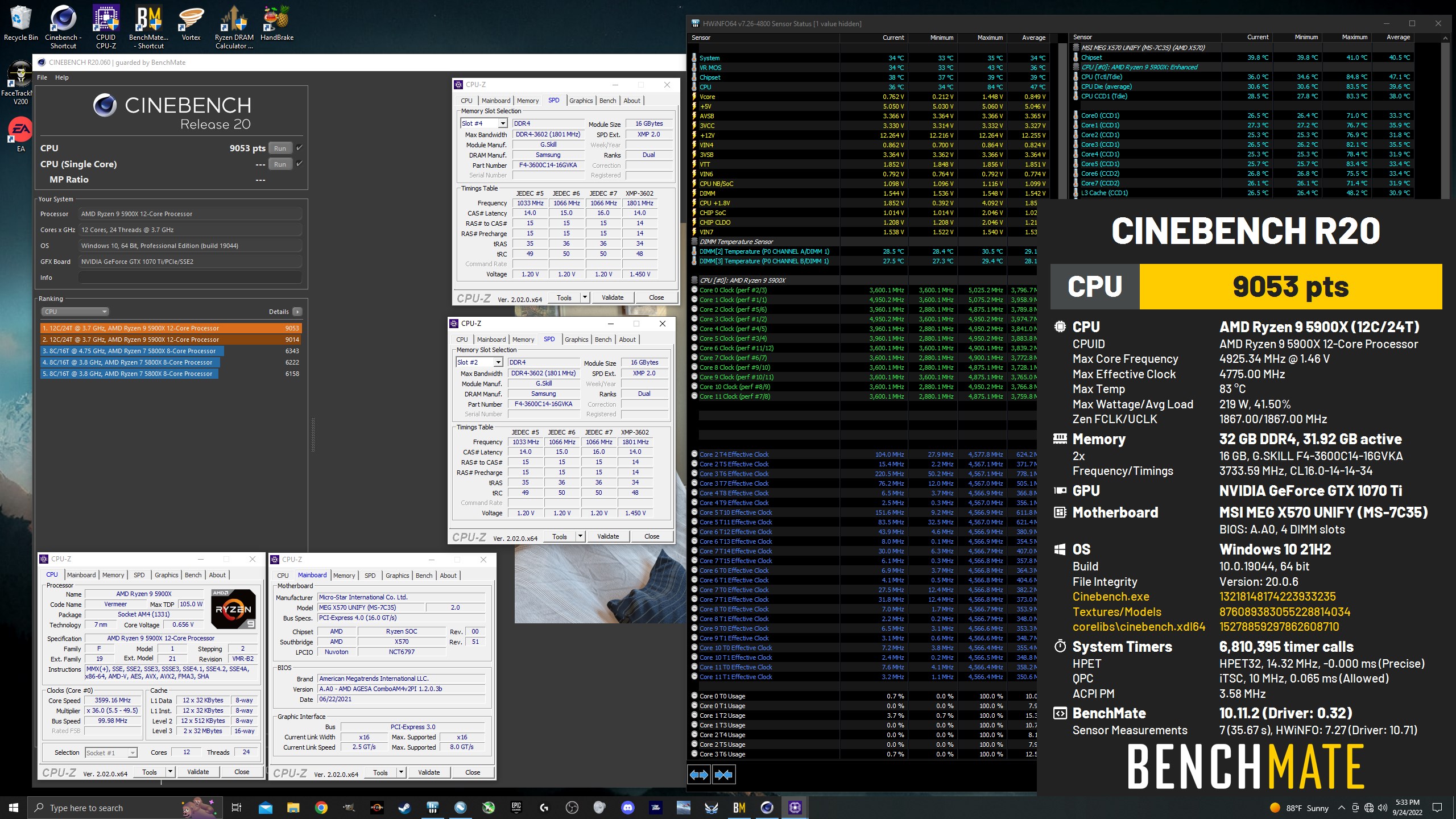This screenshot has width=1456, height=819.
Task: Expand Tools dropdown arrow in CPU-Z processor window
Action: coord(169,772)
